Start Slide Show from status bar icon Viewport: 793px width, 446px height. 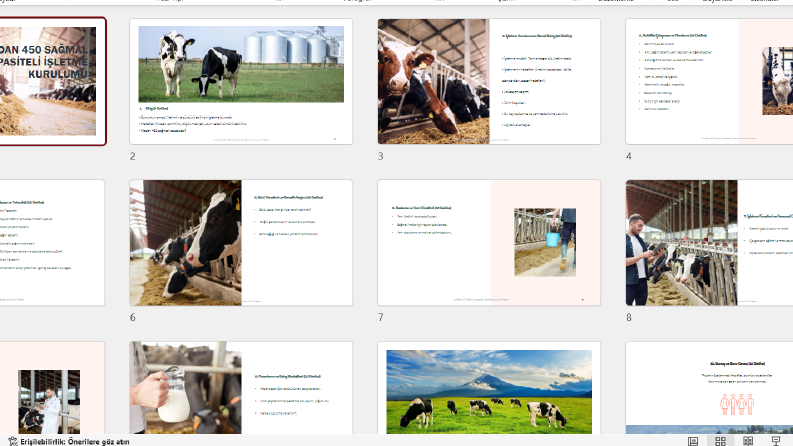[775, 441]
